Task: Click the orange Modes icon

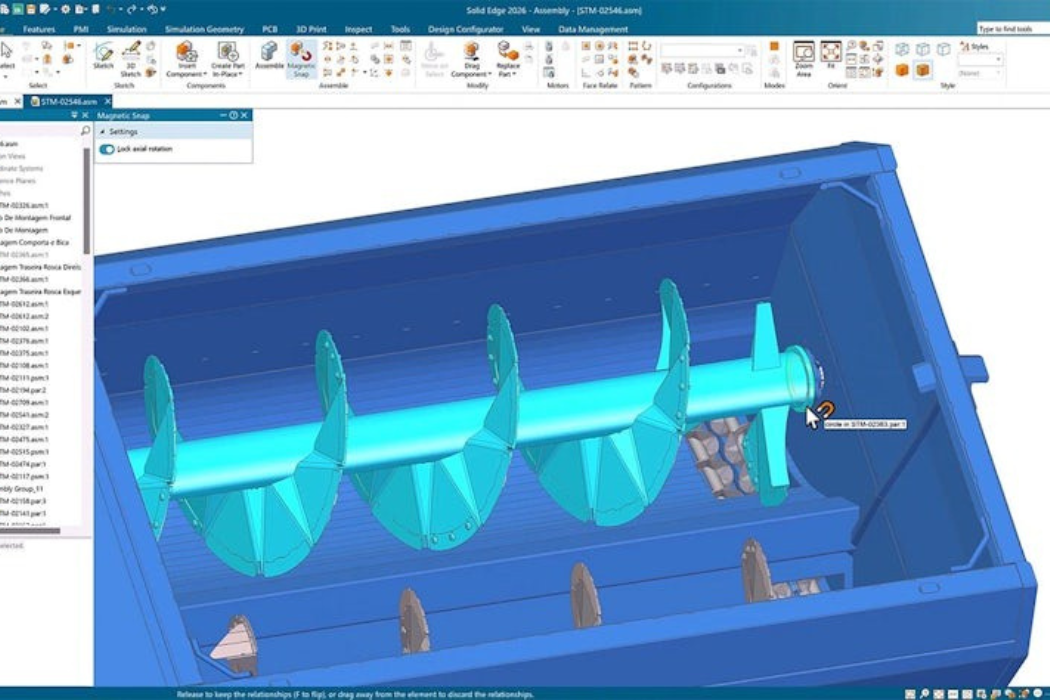Action: (774, 46)
